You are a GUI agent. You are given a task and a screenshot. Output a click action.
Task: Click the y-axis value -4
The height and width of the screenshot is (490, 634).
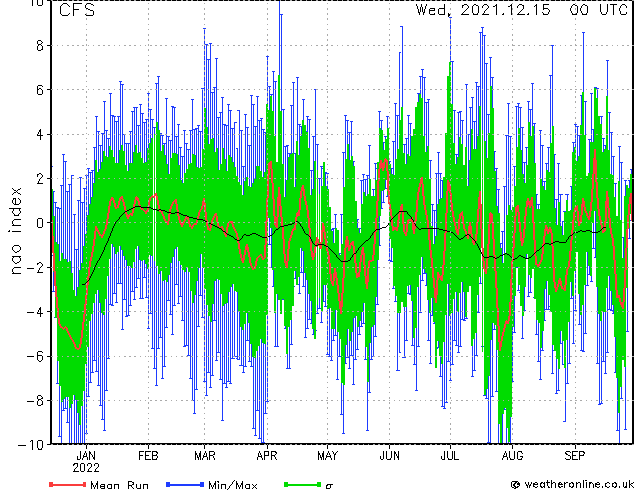coord(35,312)
